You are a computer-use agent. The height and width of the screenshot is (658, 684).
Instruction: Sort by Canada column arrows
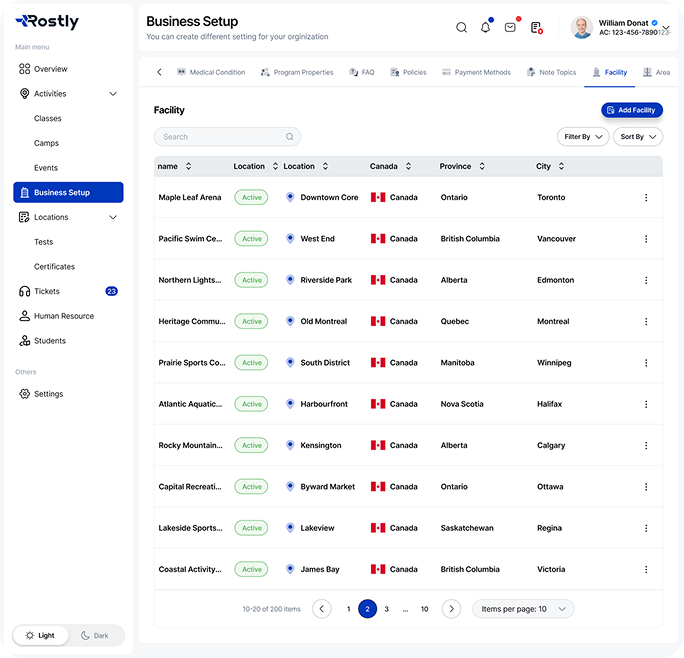click(x=408, y=166)
